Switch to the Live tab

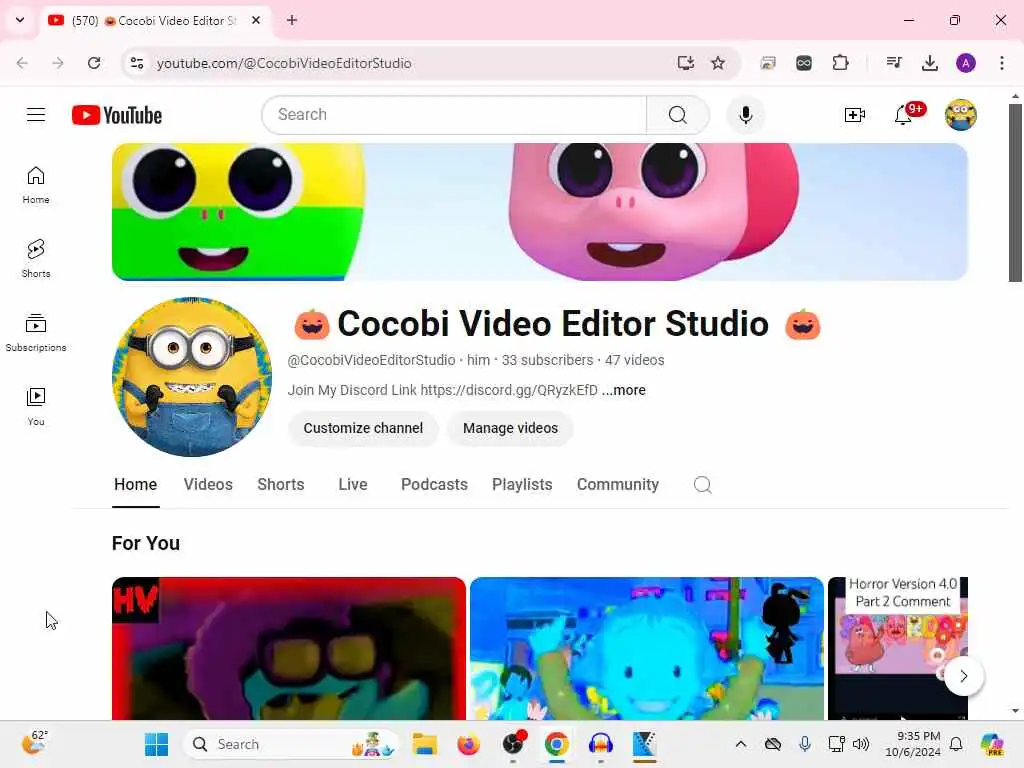pyautogui.click(x=353, y=485)
